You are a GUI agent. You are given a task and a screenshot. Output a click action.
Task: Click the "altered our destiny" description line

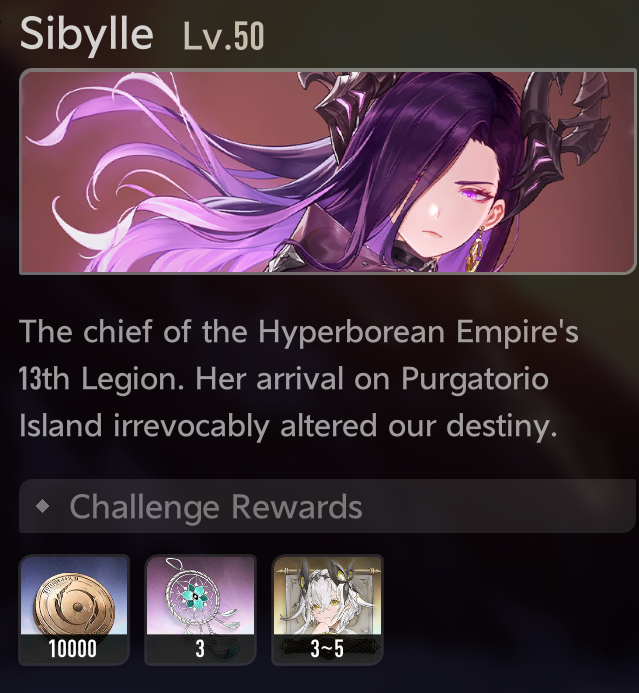418,426
